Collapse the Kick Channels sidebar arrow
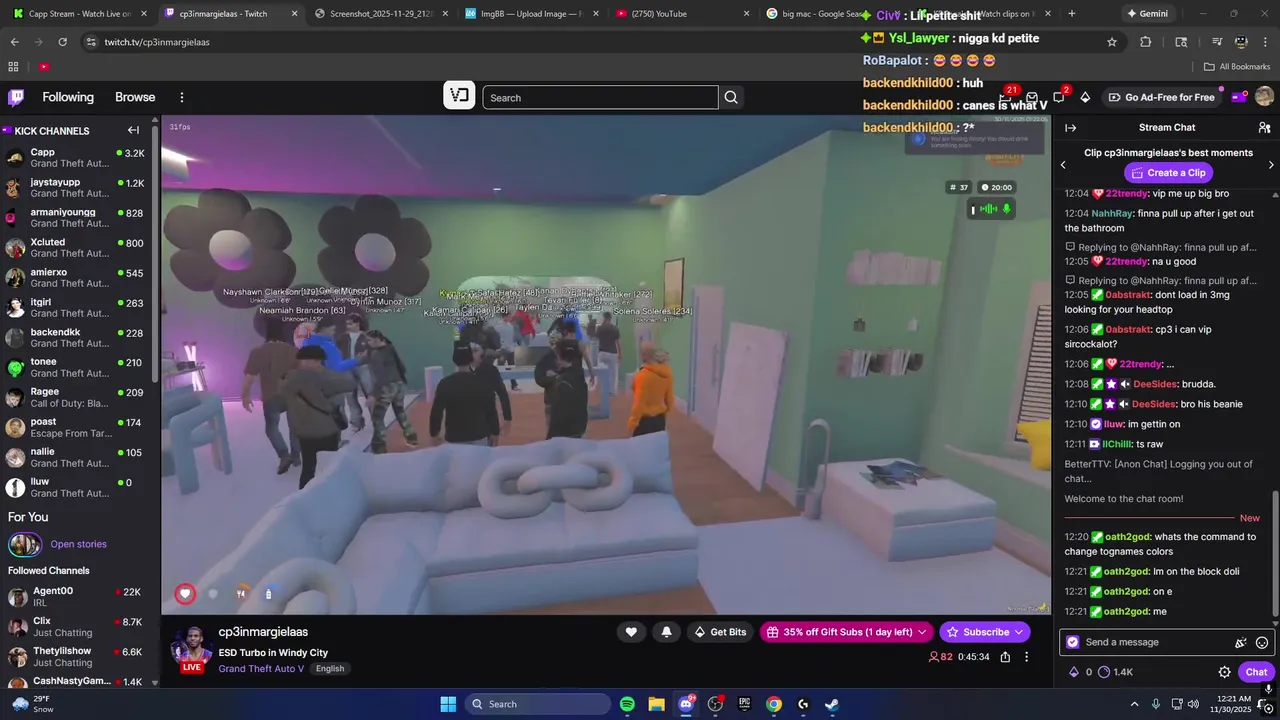 click(x=133, y=130)
